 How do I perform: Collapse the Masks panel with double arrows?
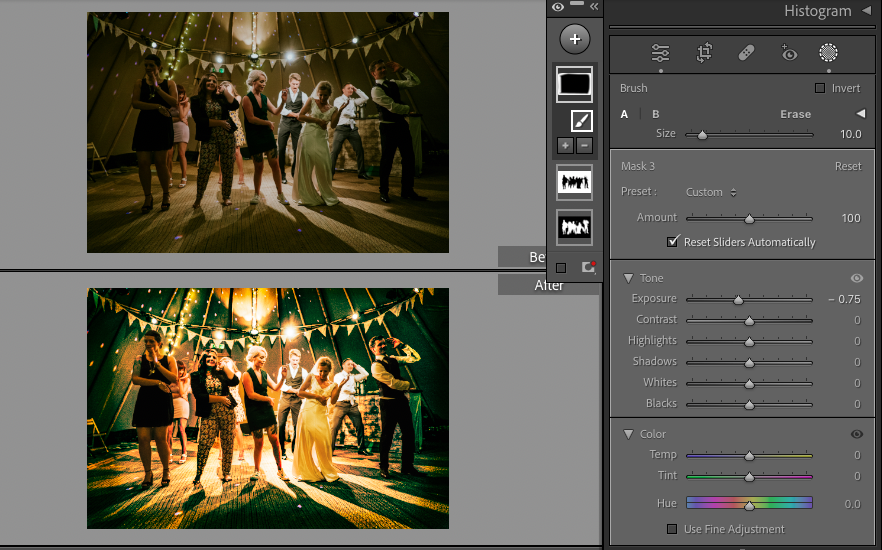coord(593,6)
